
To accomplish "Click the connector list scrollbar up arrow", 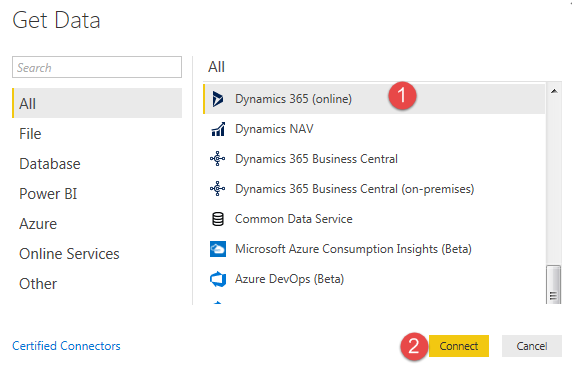I will pyautogui.click(x=554, y=91).
